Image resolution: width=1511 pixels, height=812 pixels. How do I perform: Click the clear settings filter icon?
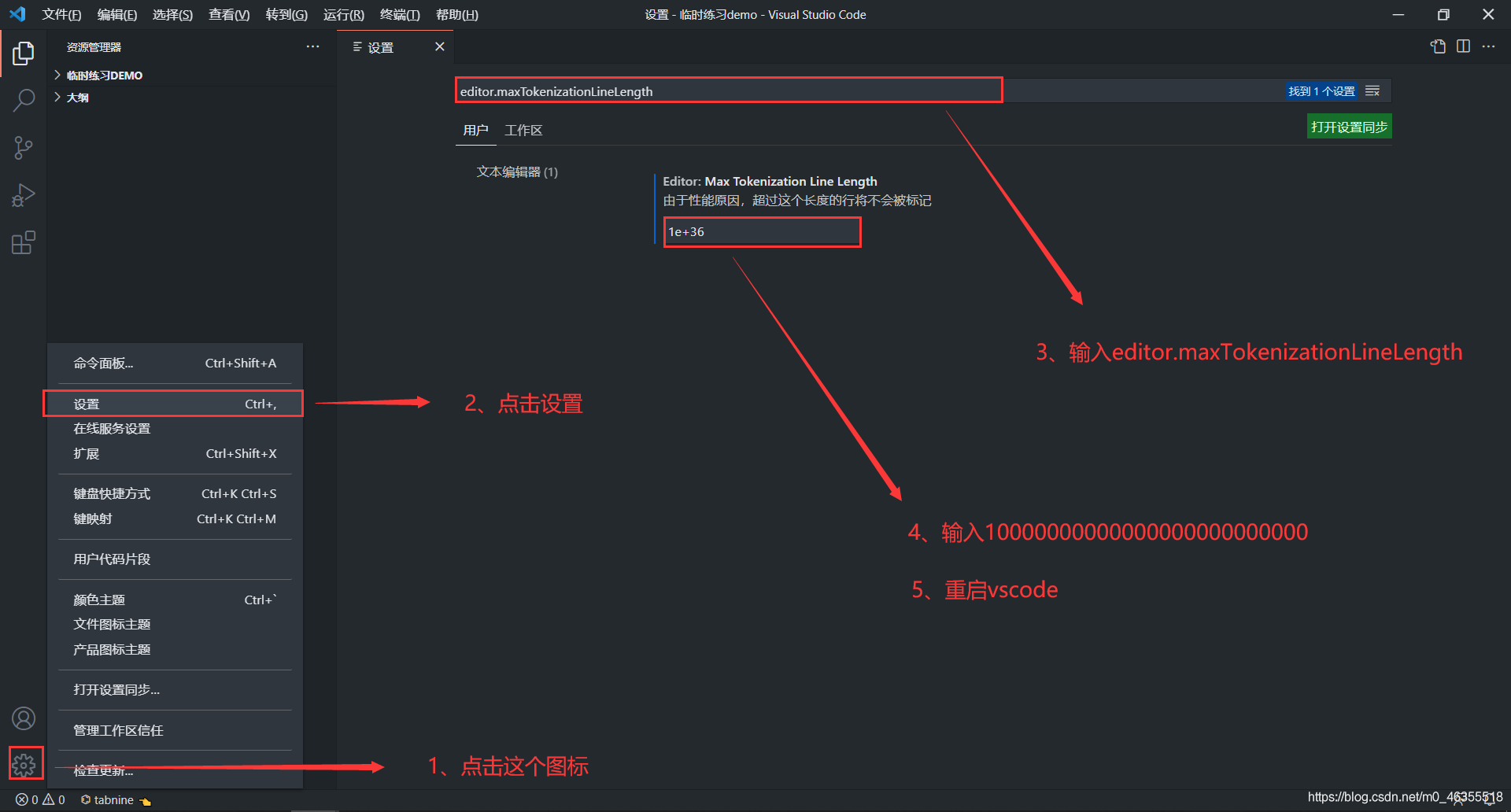click(1372, 91)
